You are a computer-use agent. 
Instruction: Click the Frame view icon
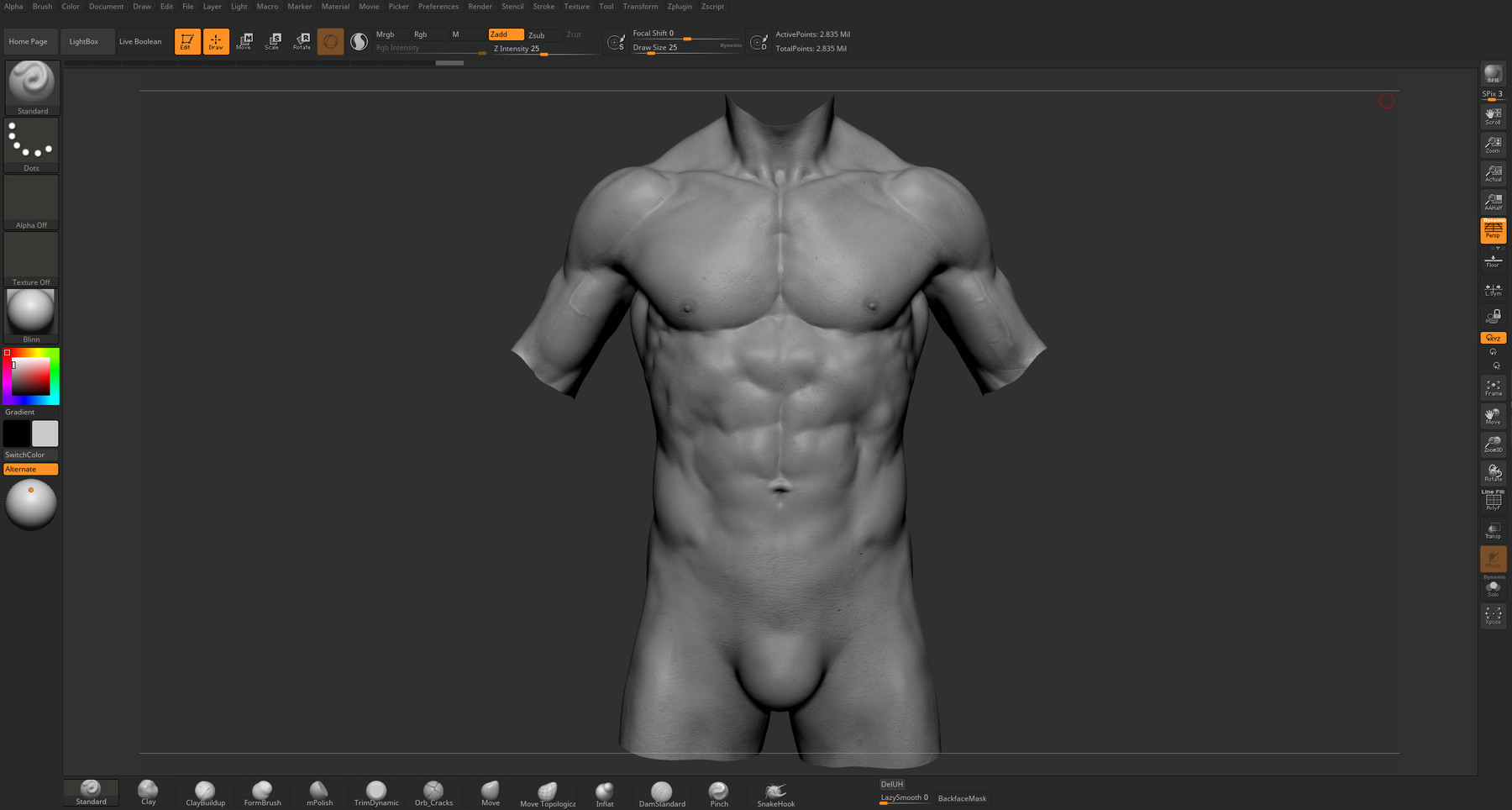coord(1493,387)
